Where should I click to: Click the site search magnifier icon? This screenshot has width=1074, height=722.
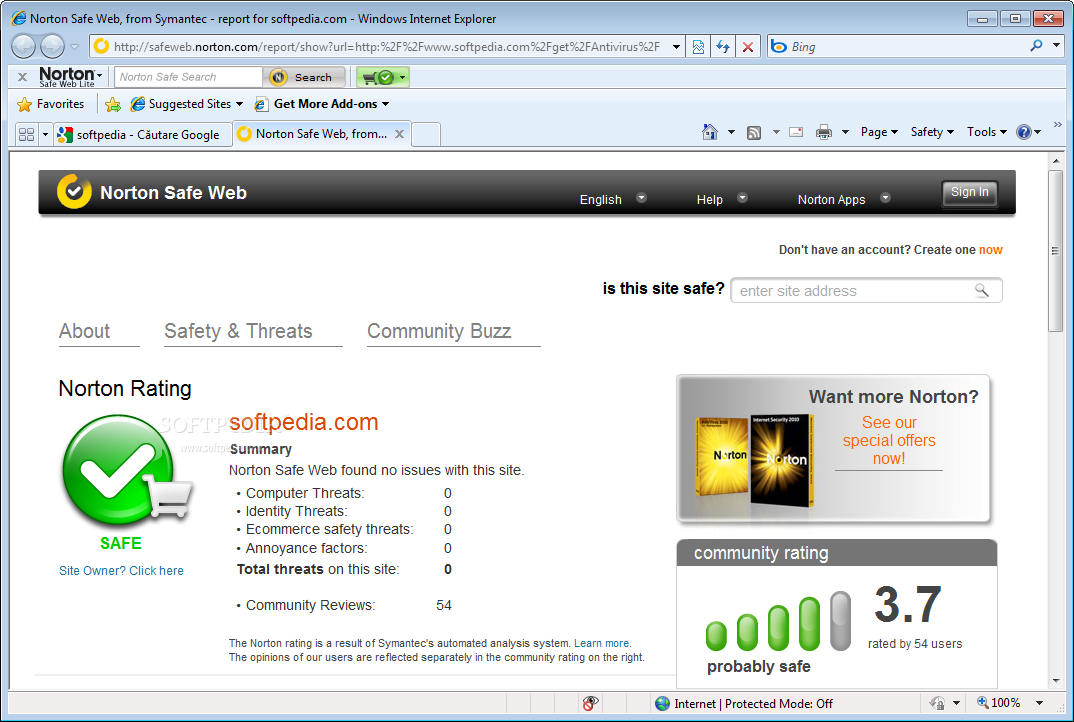click(x=982, y=290)
